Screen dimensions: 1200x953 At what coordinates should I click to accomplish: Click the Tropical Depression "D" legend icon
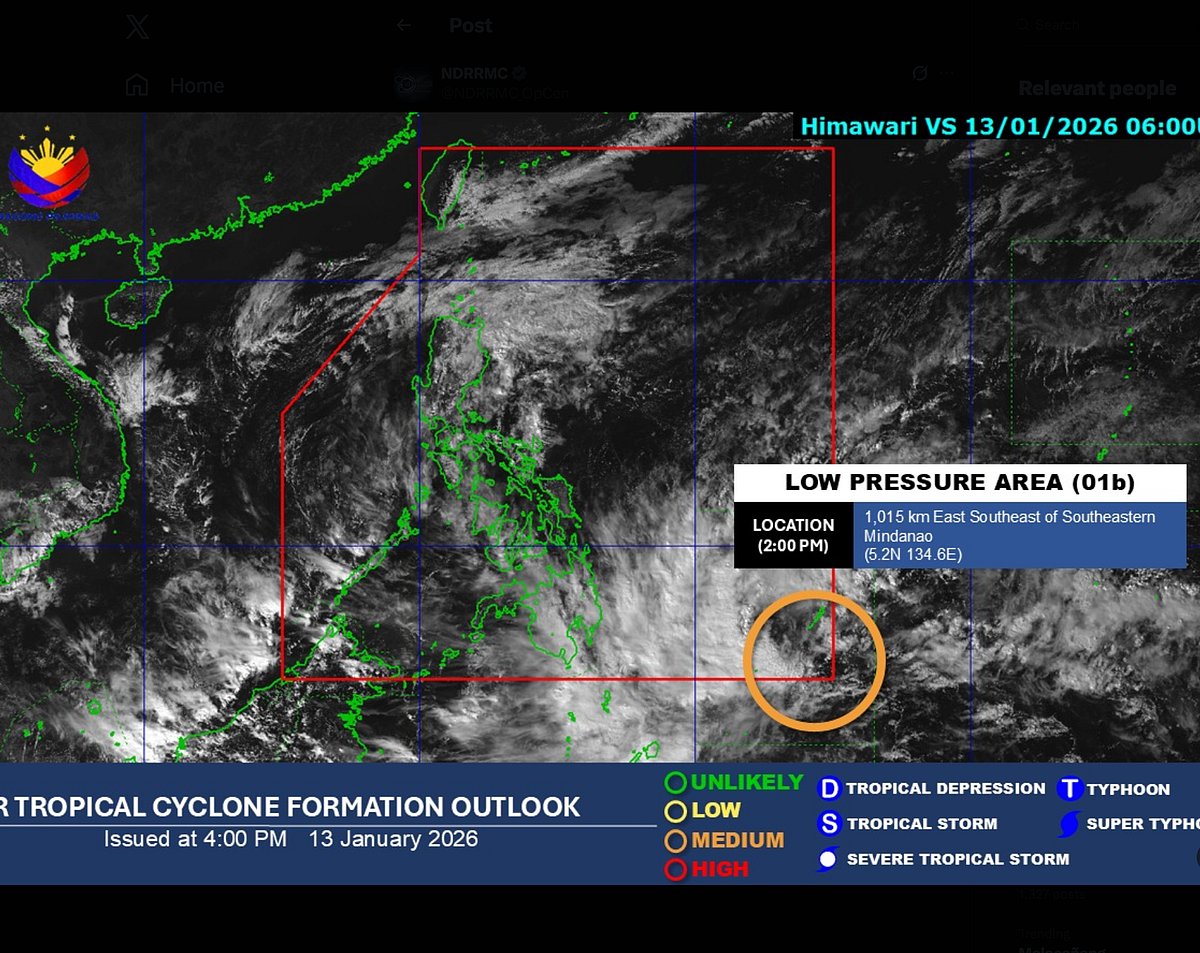828,788
